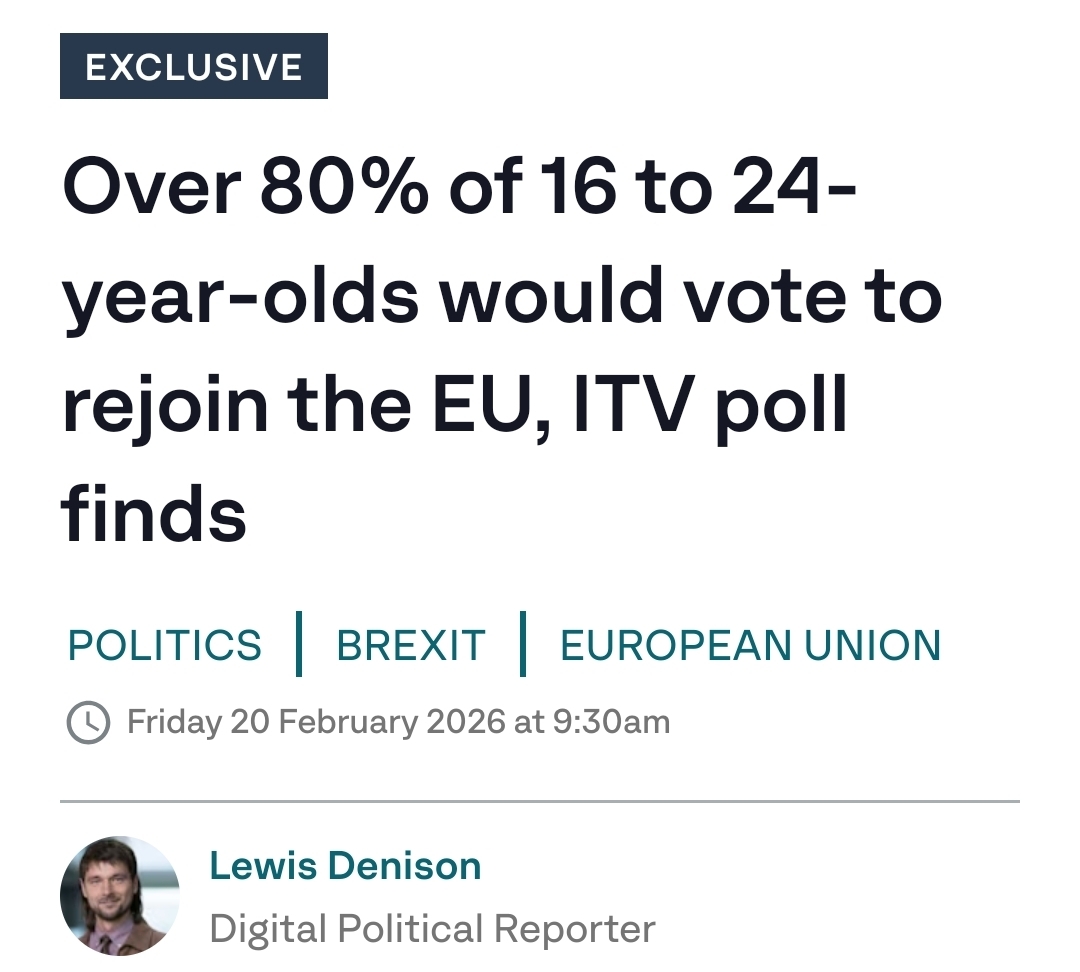Click Lewis Denison's avatar photo
This screenshot has width=1080, height=972.
coord(120,896)
